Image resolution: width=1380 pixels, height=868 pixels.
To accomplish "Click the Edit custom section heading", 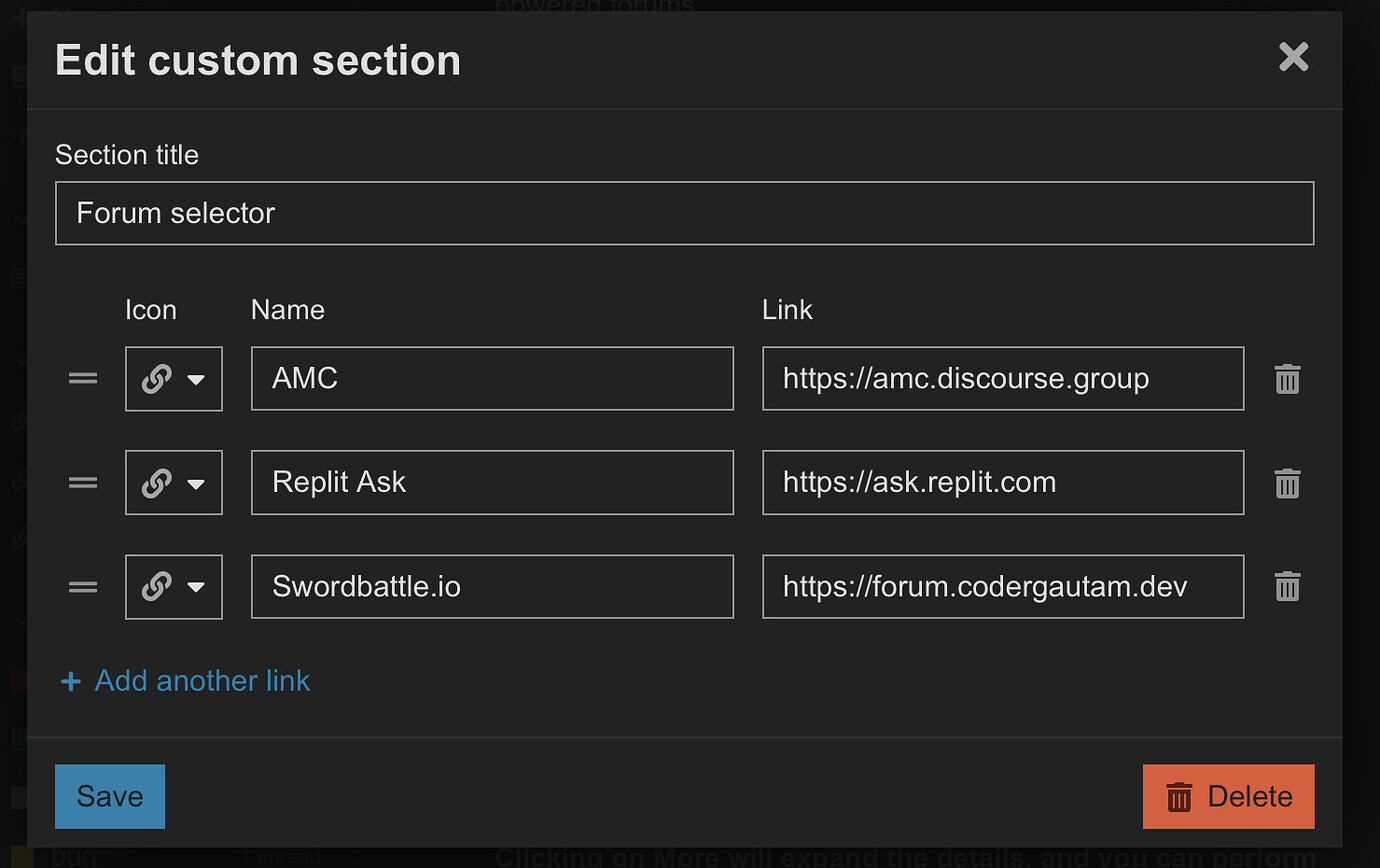I will click(258, 60).
